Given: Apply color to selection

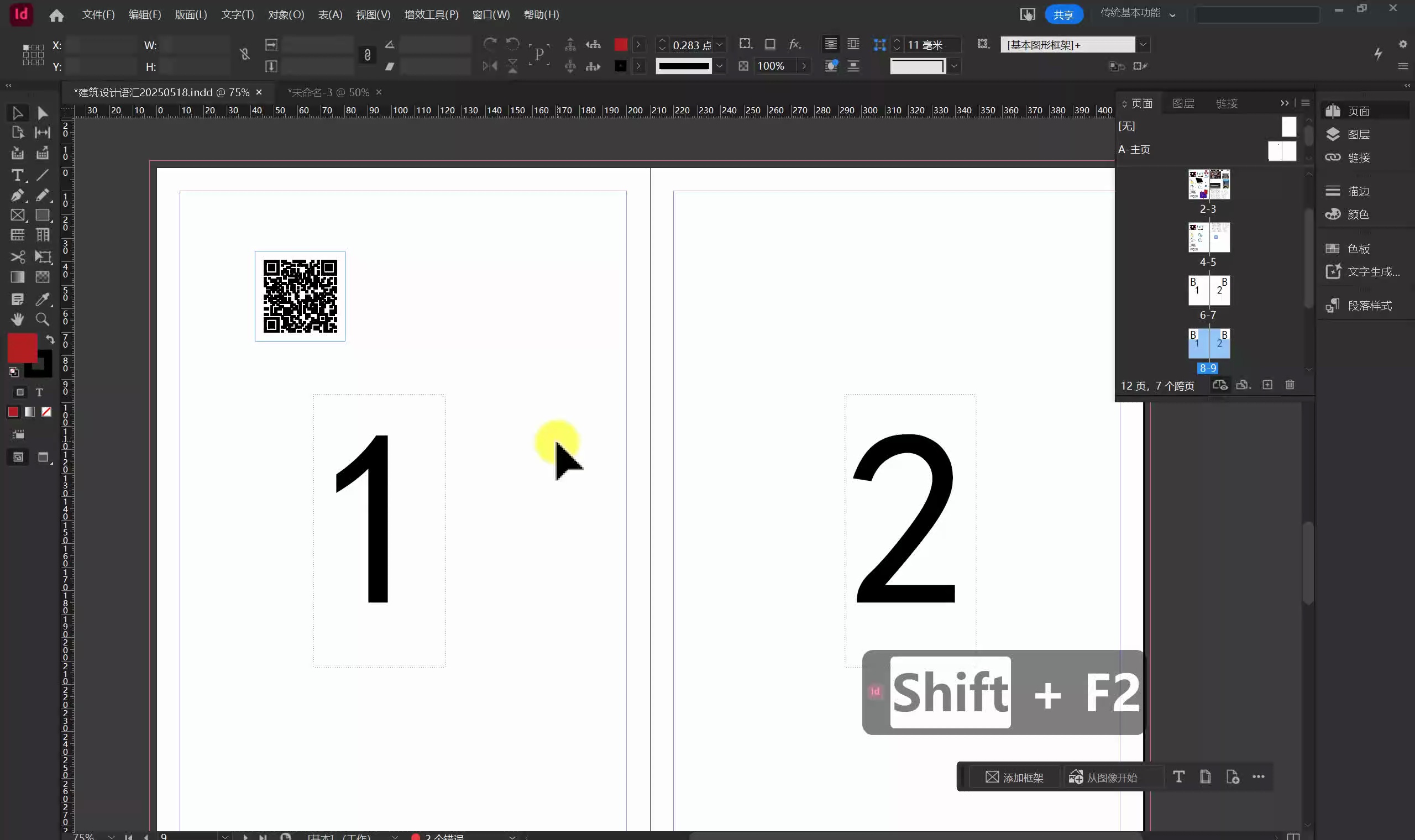Looking at the screenshot, I should point(13,412).
